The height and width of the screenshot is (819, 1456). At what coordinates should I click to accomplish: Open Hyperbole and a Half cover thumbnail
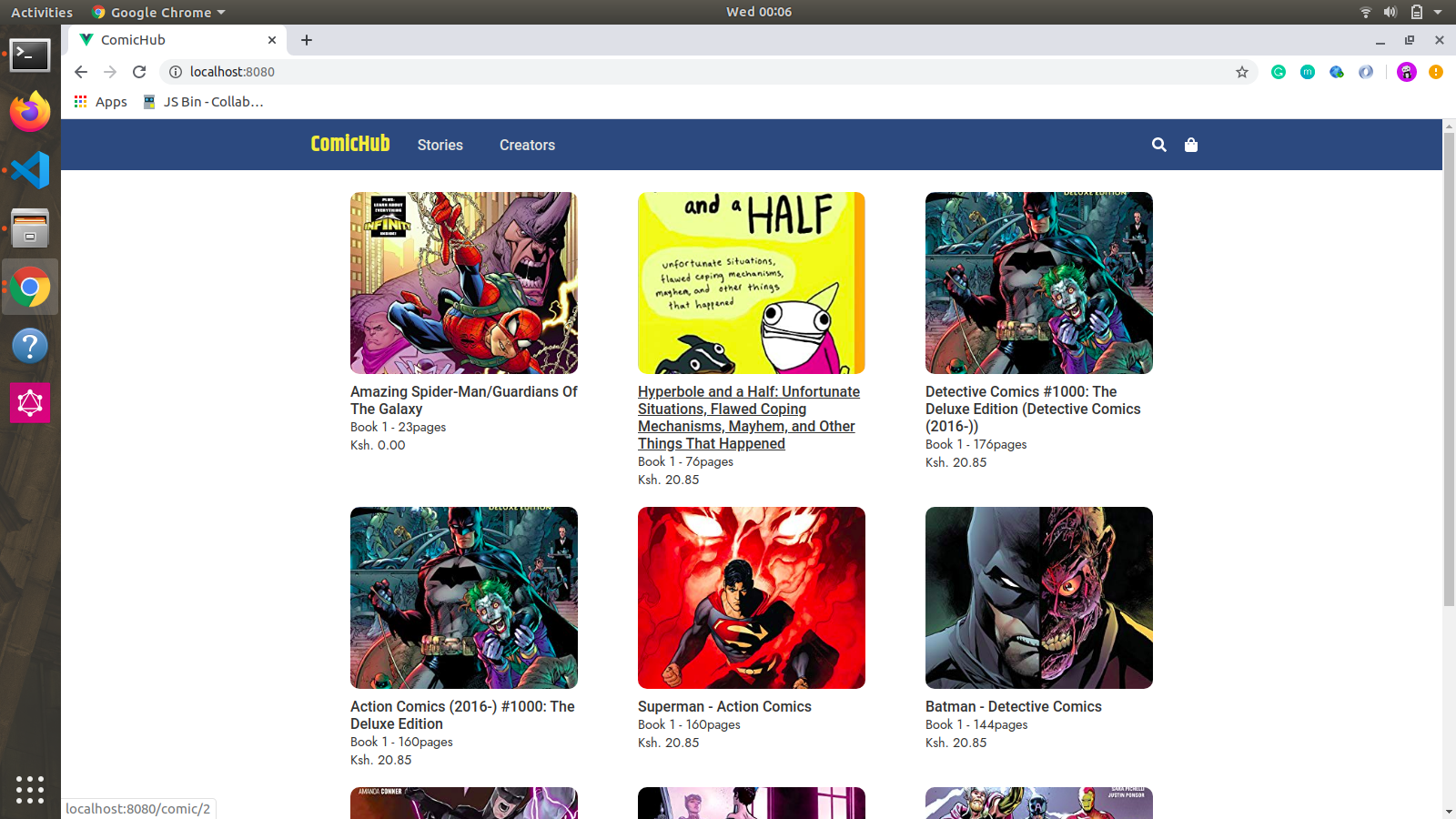(752, 283)
